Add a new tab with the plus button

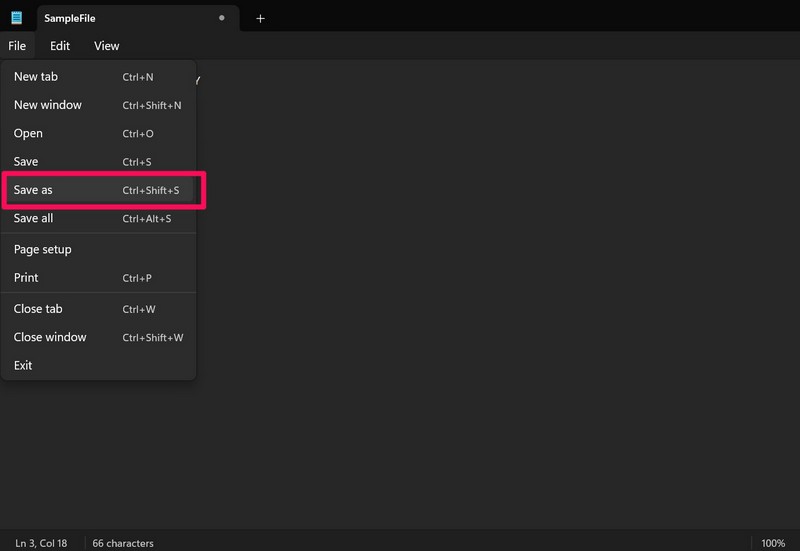(x=260, y=18)
